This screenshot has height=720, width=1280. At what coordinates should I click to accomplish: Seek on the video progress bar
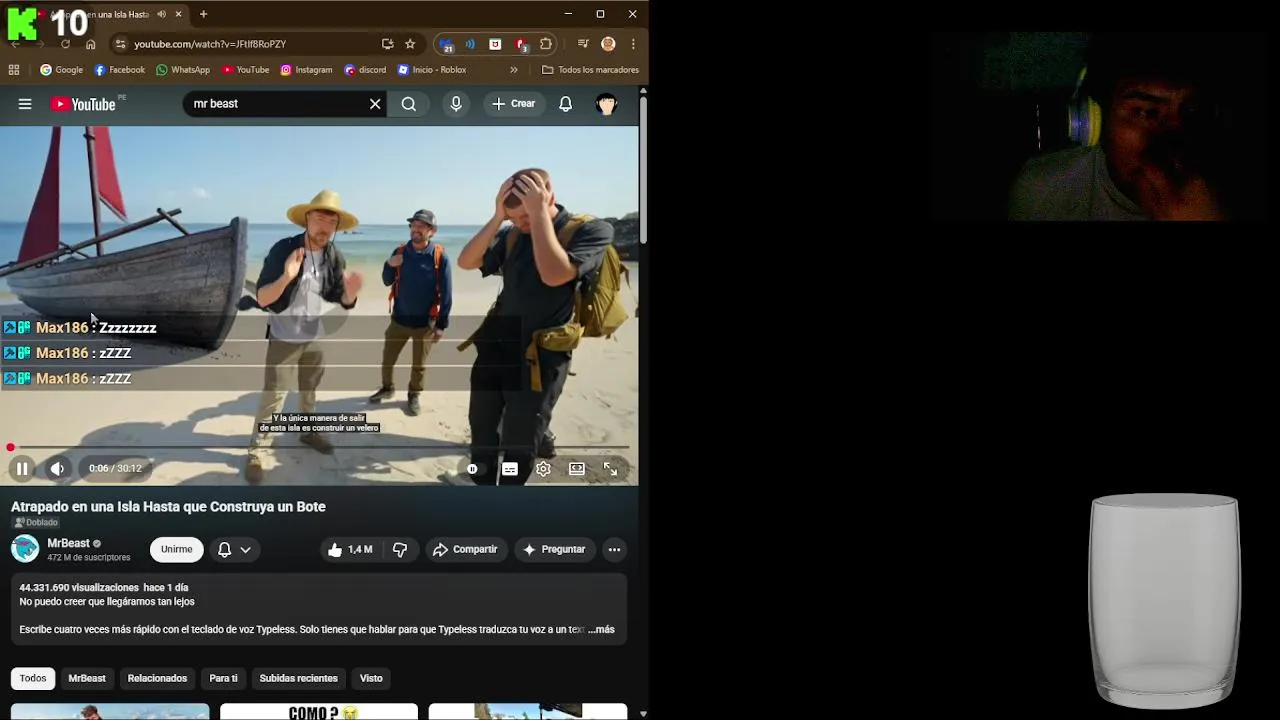click(319, 447)
